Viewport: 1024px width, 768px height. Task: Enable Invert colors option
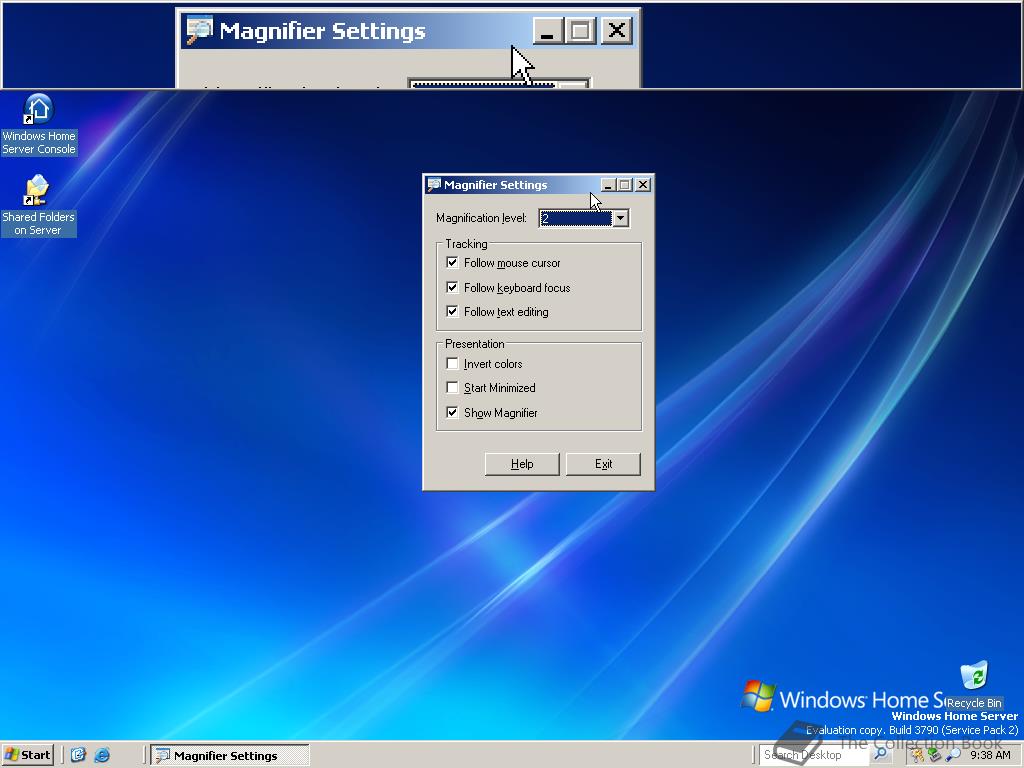click(x=452, y=363)
